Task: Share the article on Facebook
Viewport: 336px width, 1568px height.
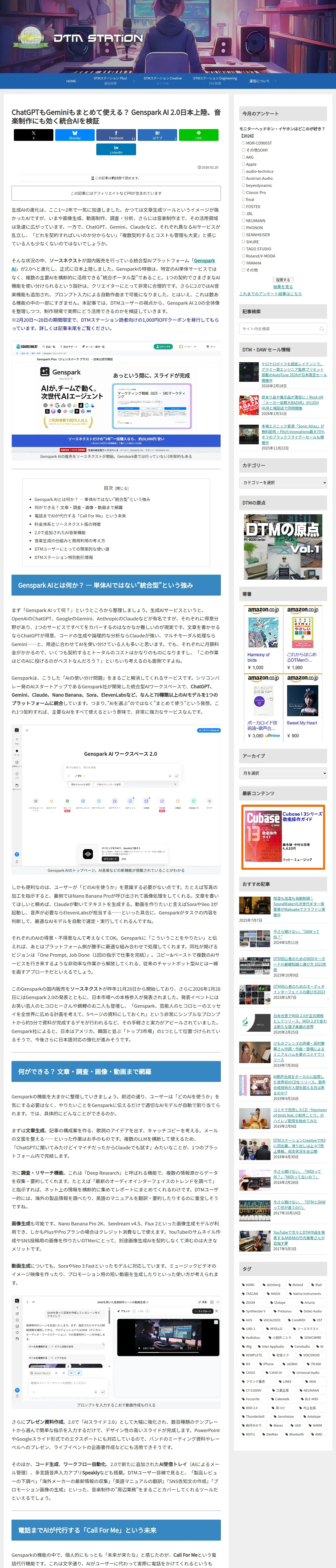Action: pyautogui.click(x=116, y=135)
